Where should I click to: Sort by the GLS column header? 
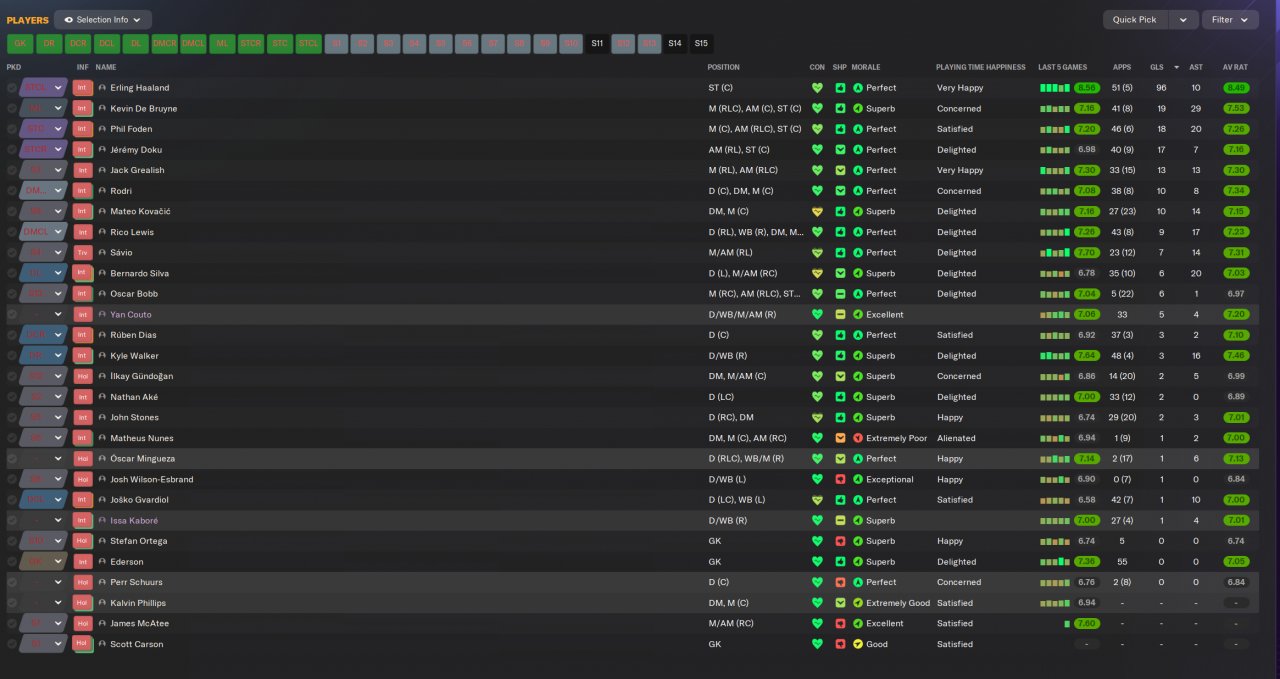[x=1156, y=67]
